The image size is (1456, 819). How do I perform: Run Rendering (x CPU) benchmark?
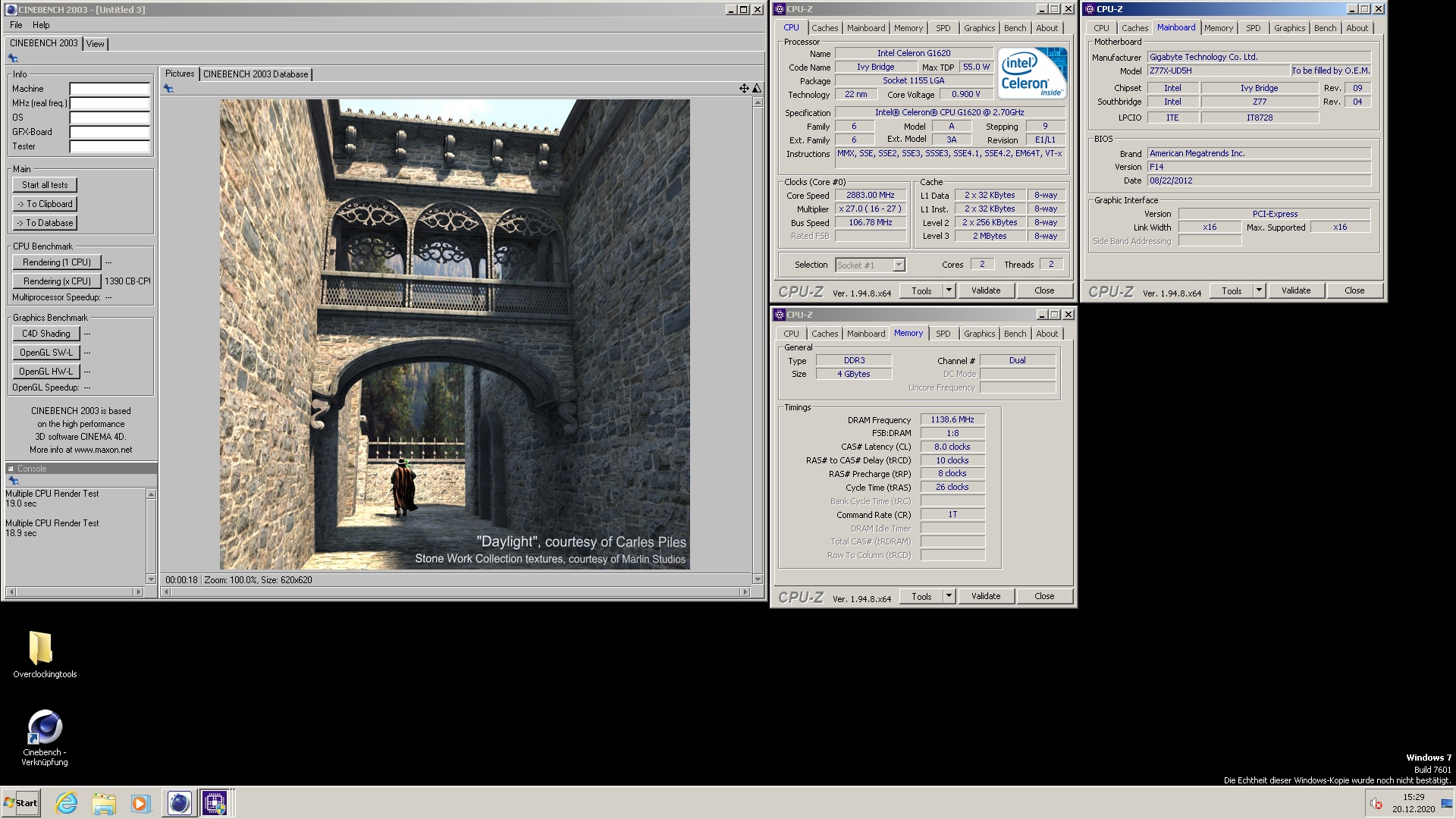coord(57,281)
